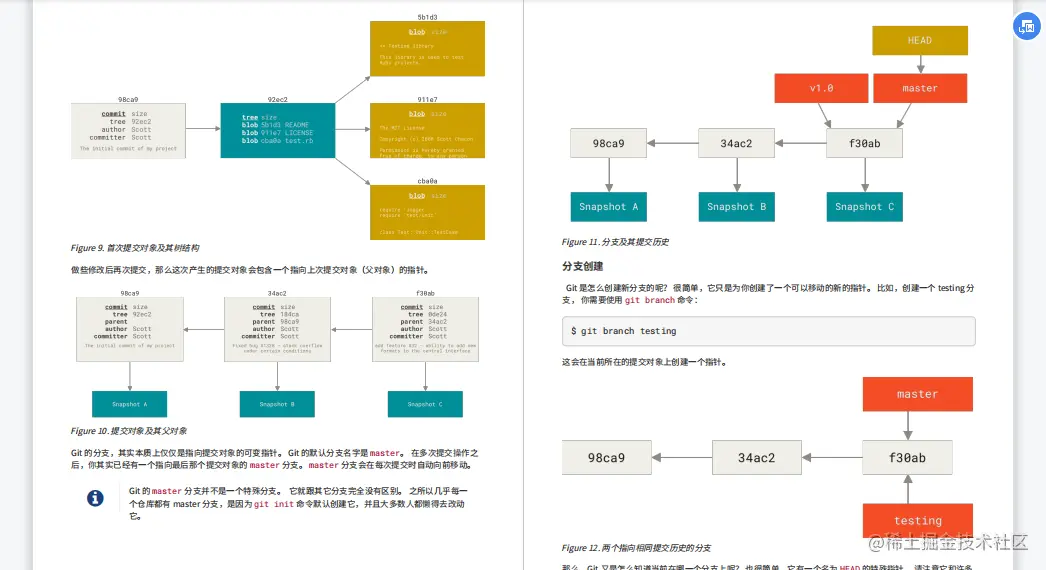This screenshot has width=1046, height=570.
Task: Click the small Snapshot A box in Figure 10
Action: [x=129, y=404]
